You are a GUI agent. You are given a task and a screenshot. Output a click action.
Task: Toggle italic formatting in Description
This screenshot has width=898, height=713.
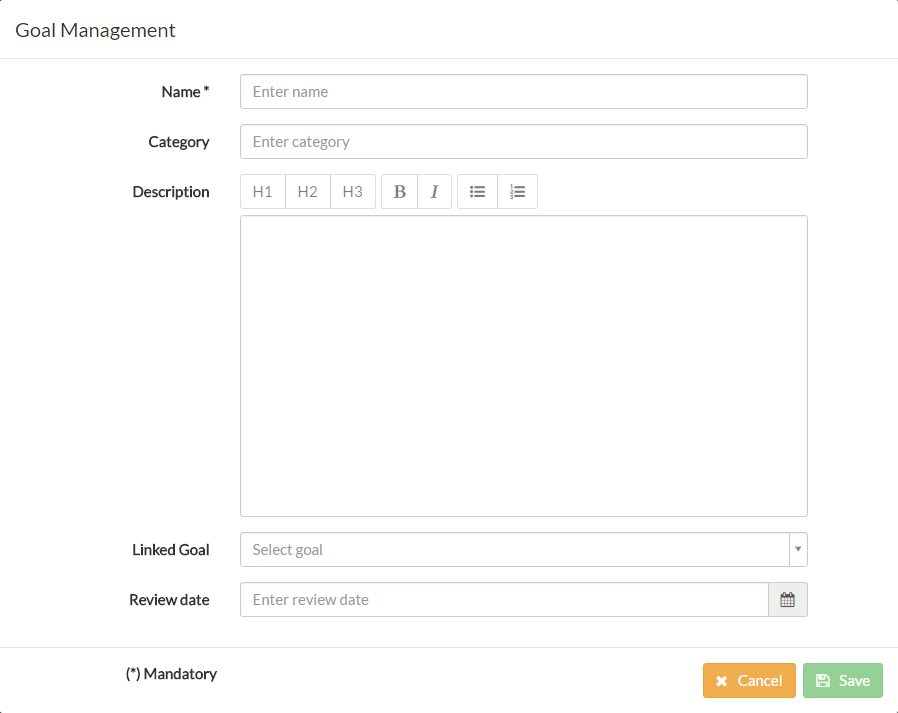pos(434,192)
